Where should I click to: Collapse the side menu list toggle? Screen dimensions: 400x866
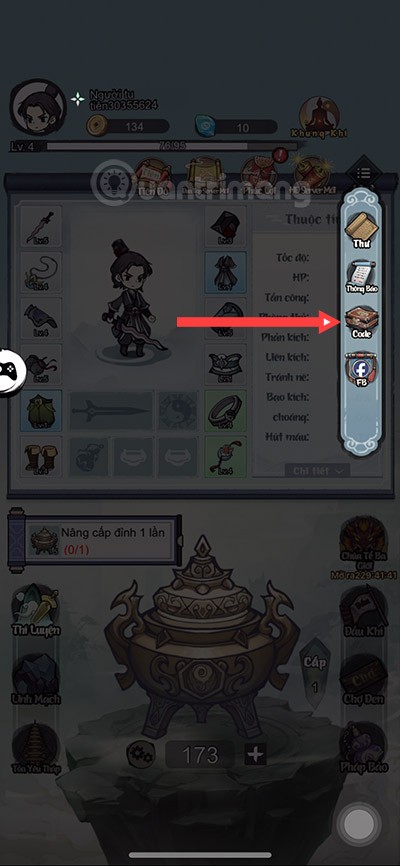pyautogui.click(x=363, y=174)
